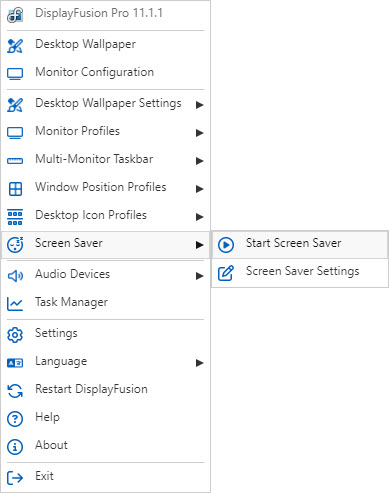The width and height of the screenshot is (389, 493).
Task: Launch Task Manager from the menu
Action: (105, 304)
